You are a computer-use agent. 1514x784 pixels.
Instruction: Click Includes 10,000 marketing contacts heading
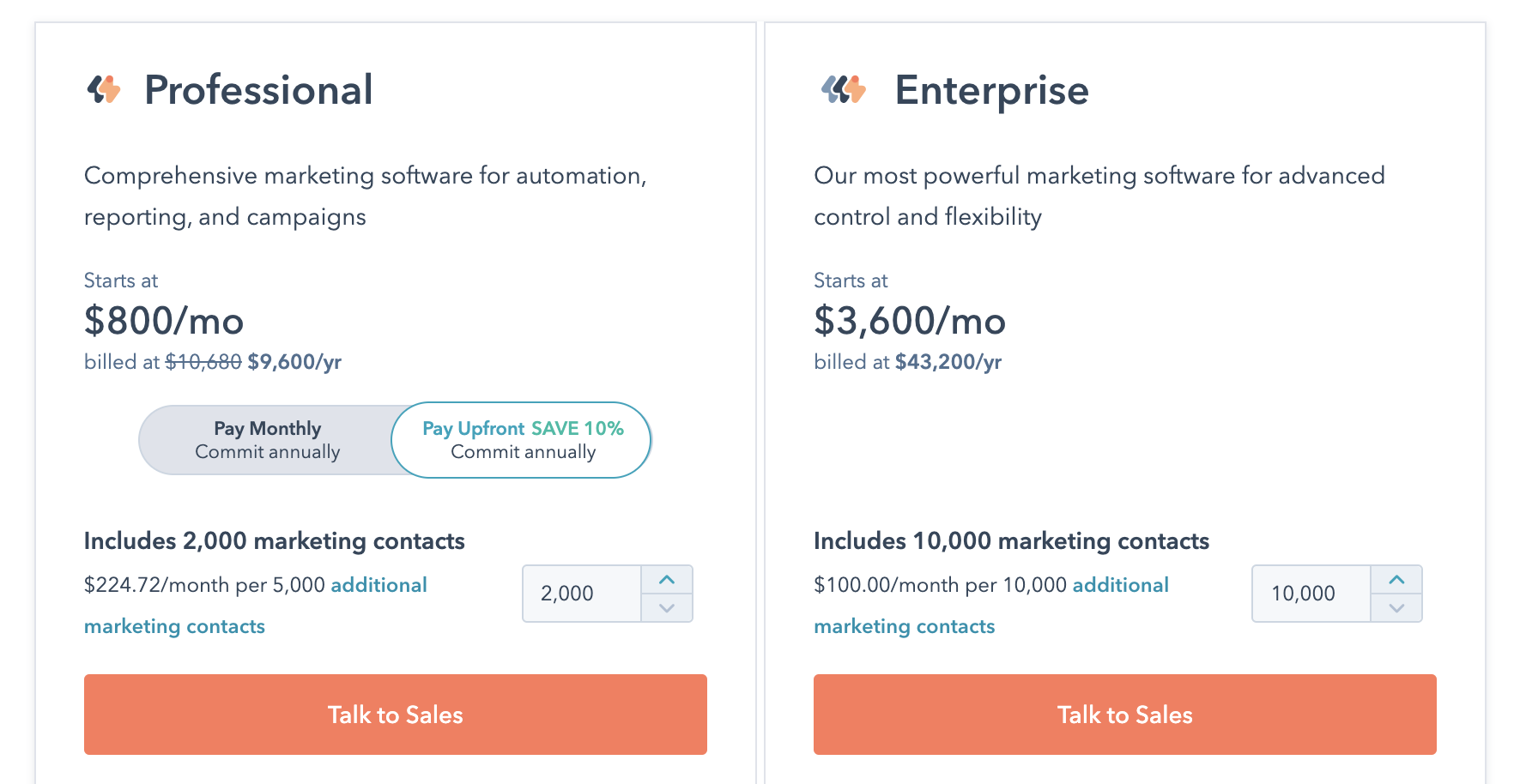coord(1011,541)
